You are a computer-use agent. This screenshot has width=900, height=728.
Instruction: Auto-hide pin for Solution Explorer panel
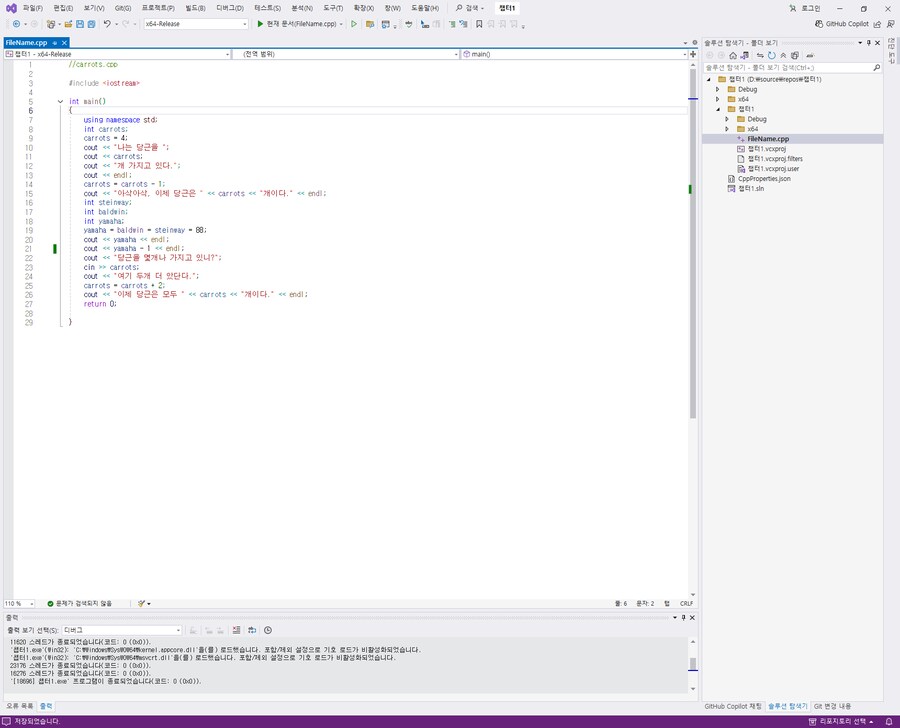(868, 43)
